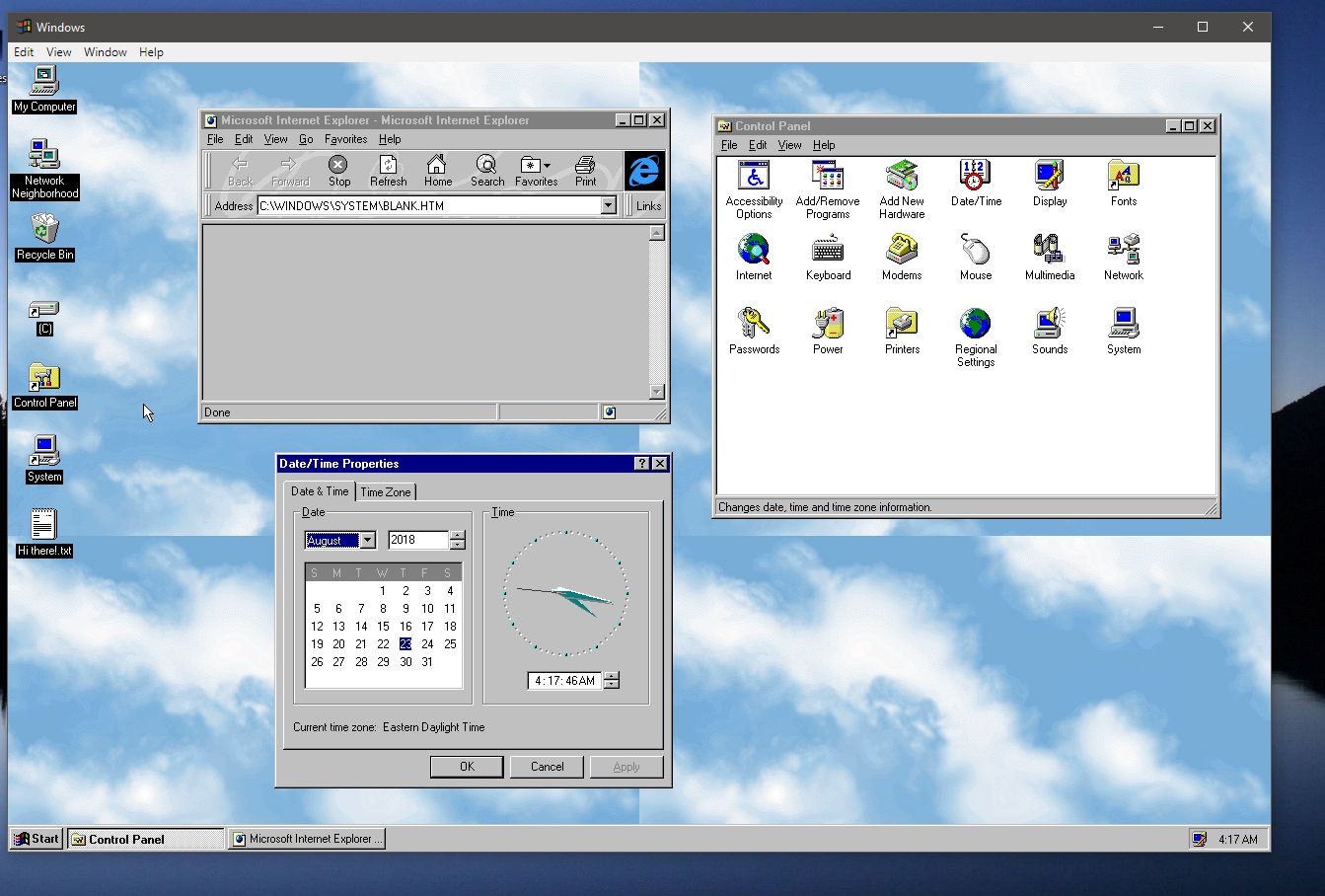Select the Recycle Bin desktop icon
Image resolution: width=1325 pixels, height=896 pixels.
coord(44,238)
